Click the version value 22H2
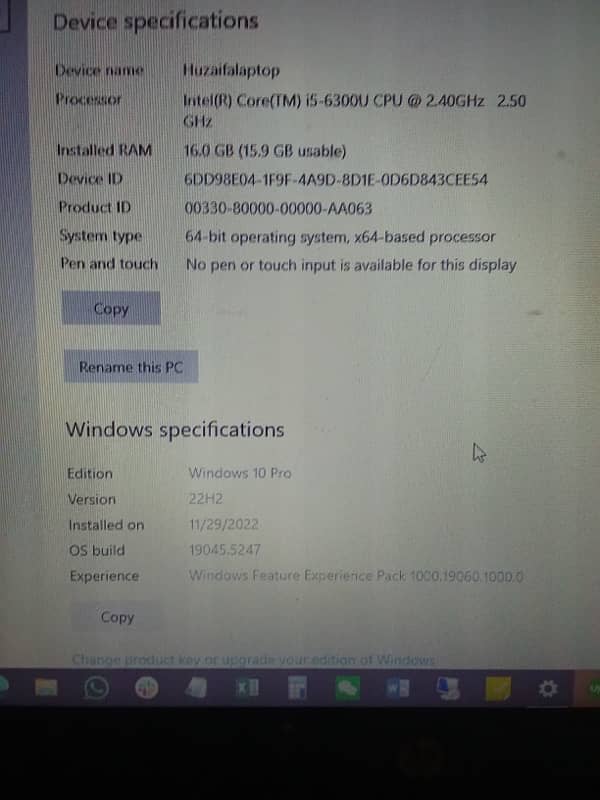Image resolution: width=600 pixels, height=800 pixels. 206,498
